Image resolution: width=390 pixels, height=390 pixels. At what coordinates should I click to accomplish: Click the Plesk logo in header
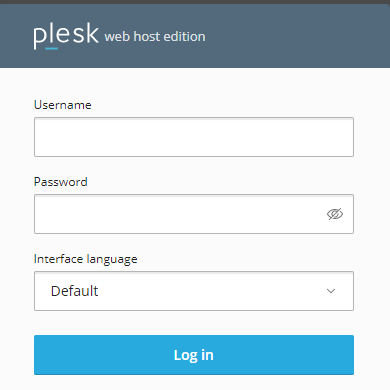point(66,36)
